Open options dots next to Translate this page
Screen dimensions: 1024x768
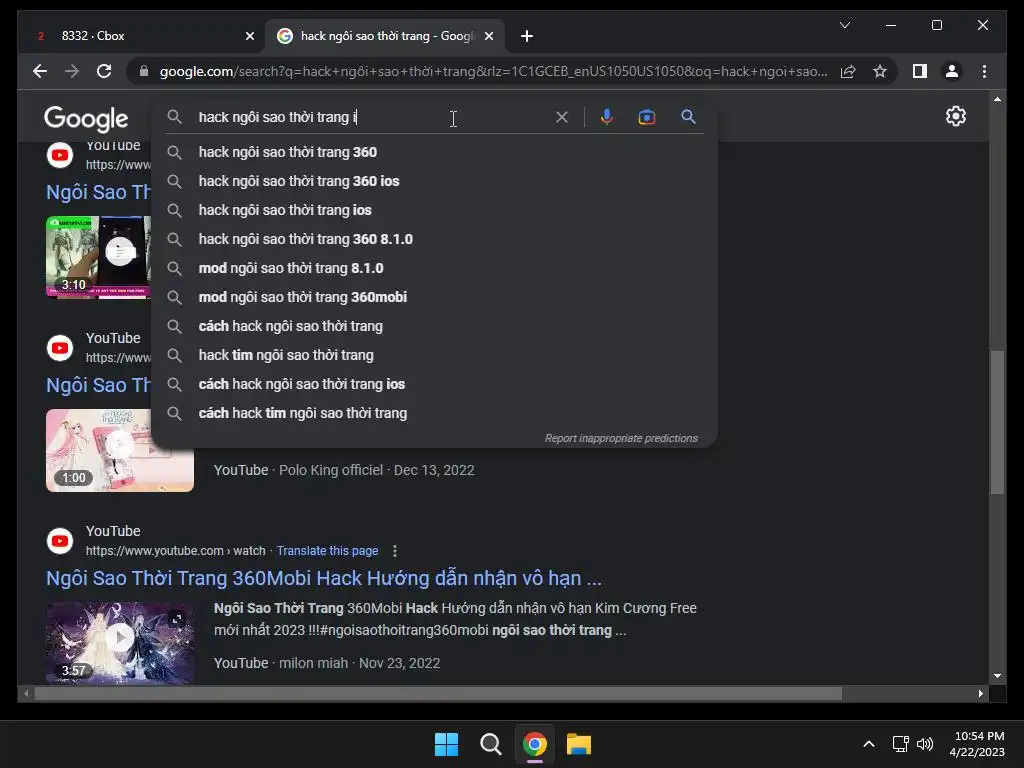point(394,551)
